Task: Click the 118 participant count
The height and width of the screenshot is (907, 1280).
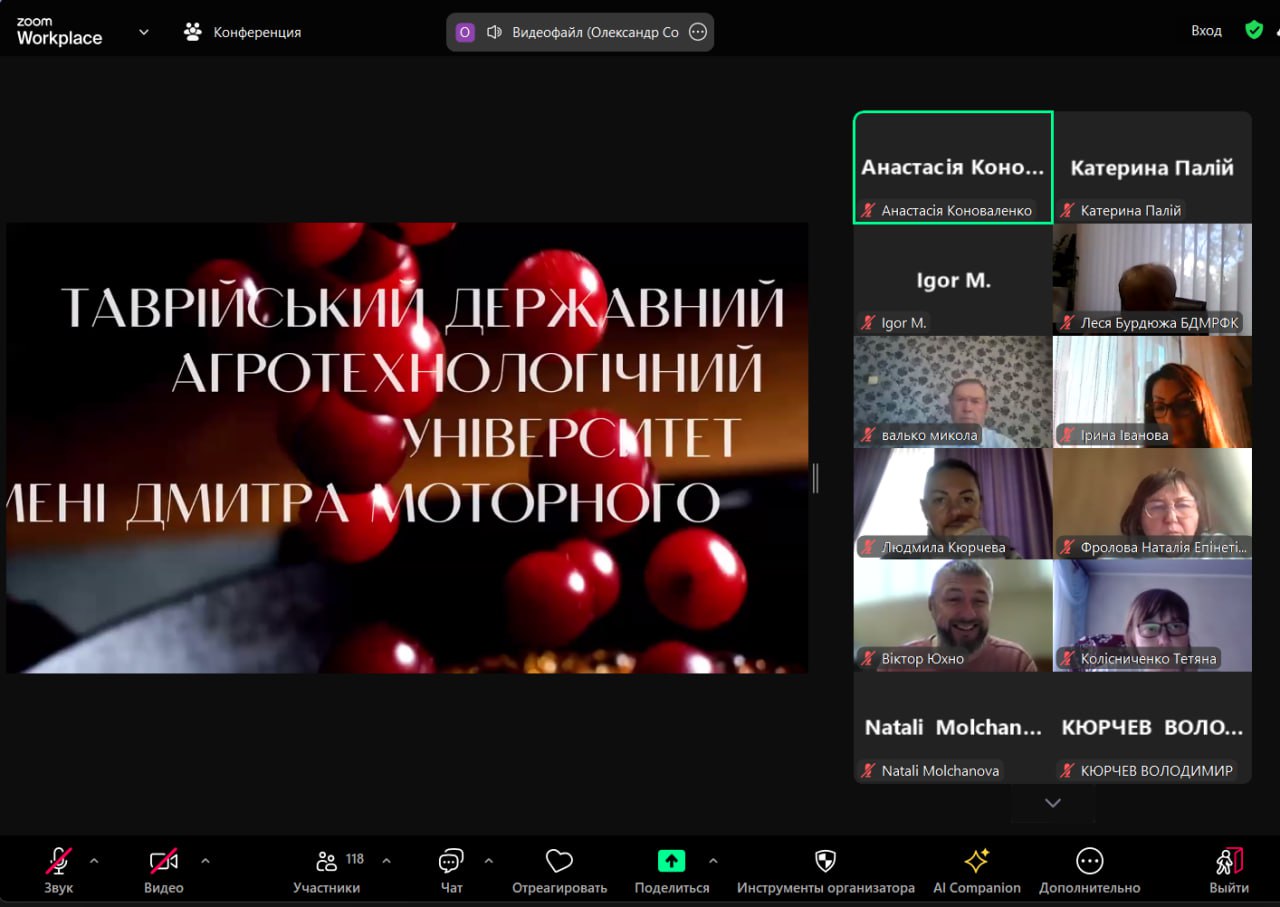Action: coord(355,859)
